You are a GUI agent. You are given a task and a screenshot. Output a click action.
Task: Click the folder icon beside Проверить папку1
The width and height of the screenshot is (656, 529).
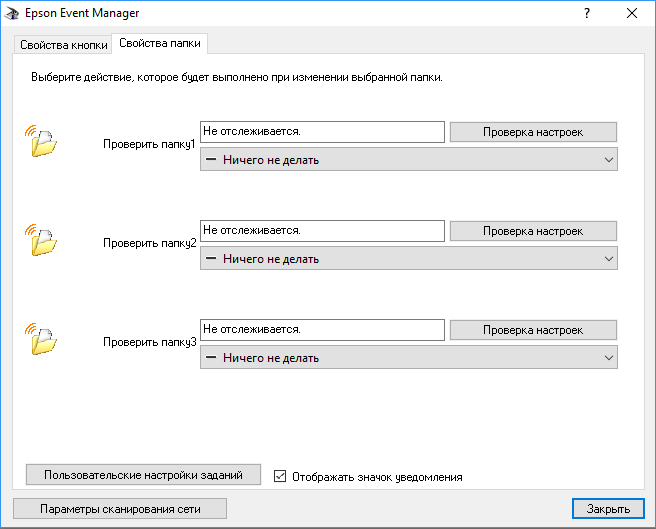click(x=43, y=141)
